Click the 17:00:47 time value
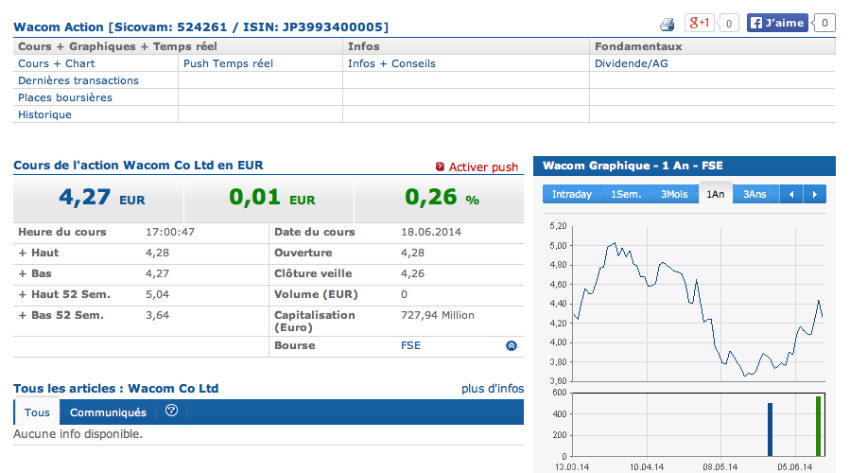The width and height of the screenshot is (850, 473). (170, 232)
